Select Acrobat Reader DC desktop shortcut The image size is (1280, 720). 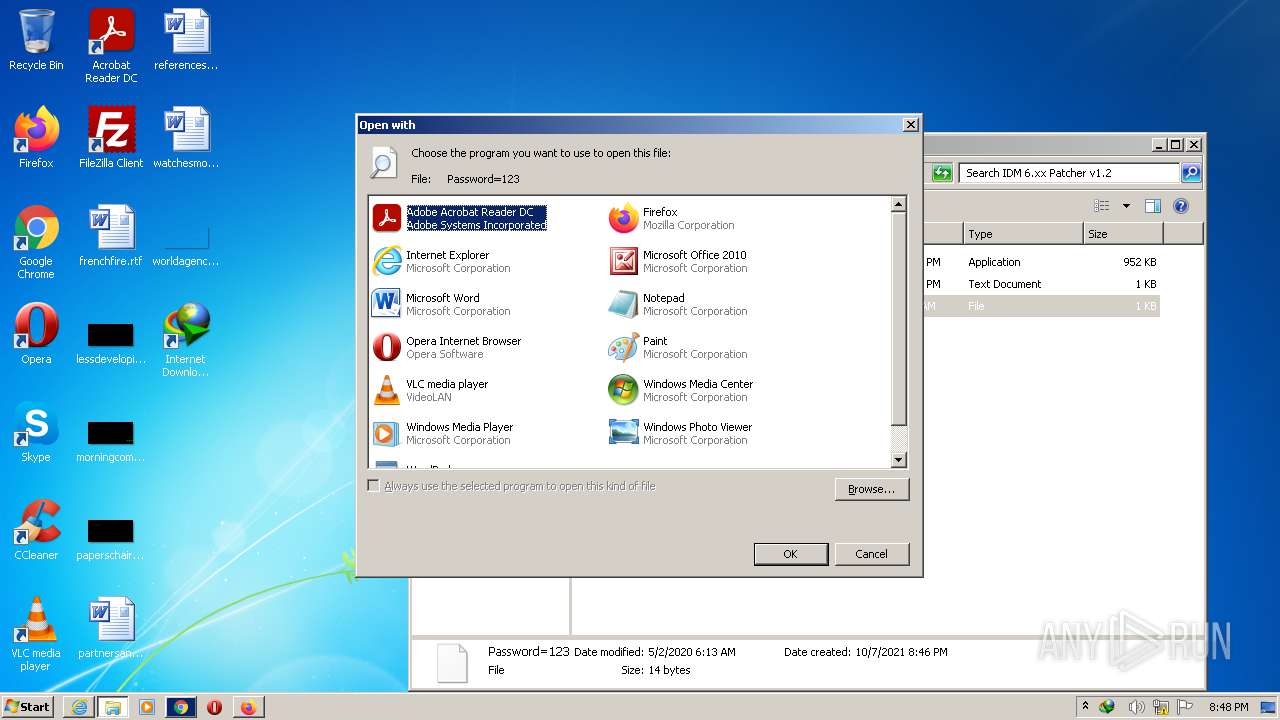point(111,46)
